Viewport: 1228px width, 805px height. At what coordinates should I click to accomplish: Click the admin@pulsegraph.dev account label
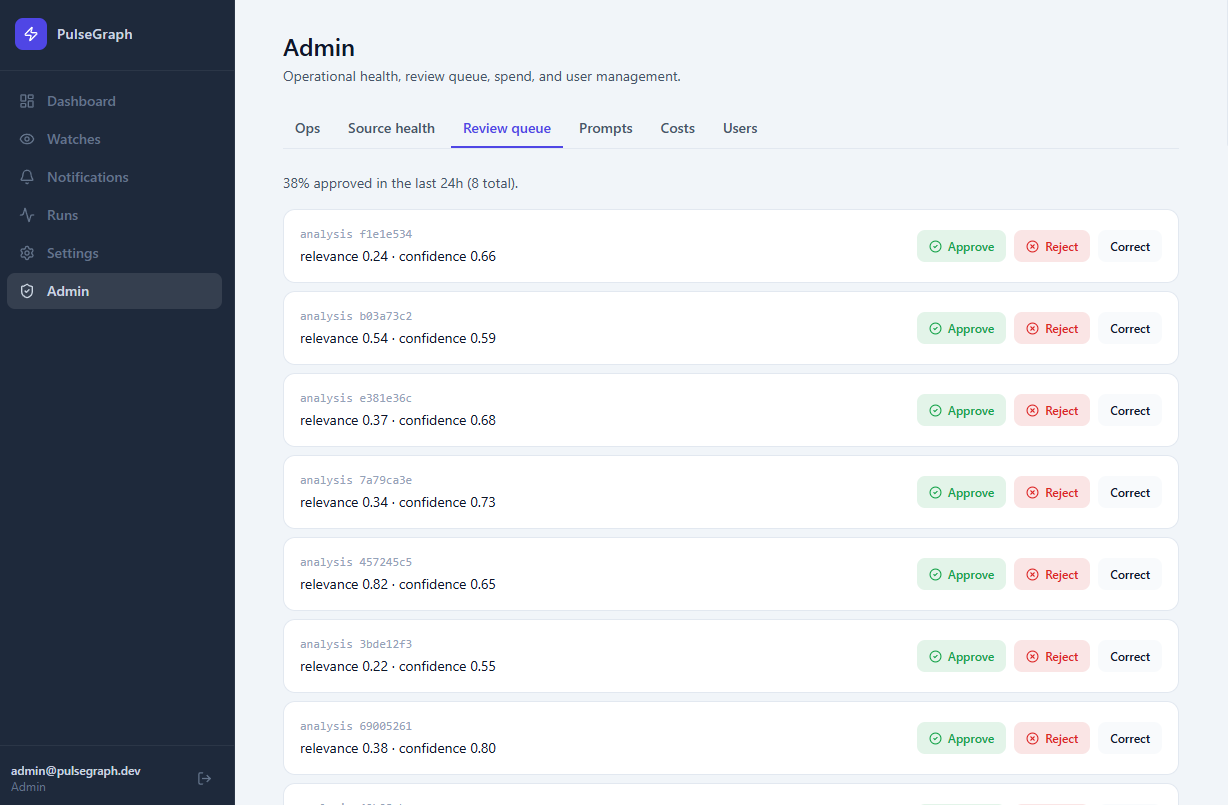[x=76, y=770]
